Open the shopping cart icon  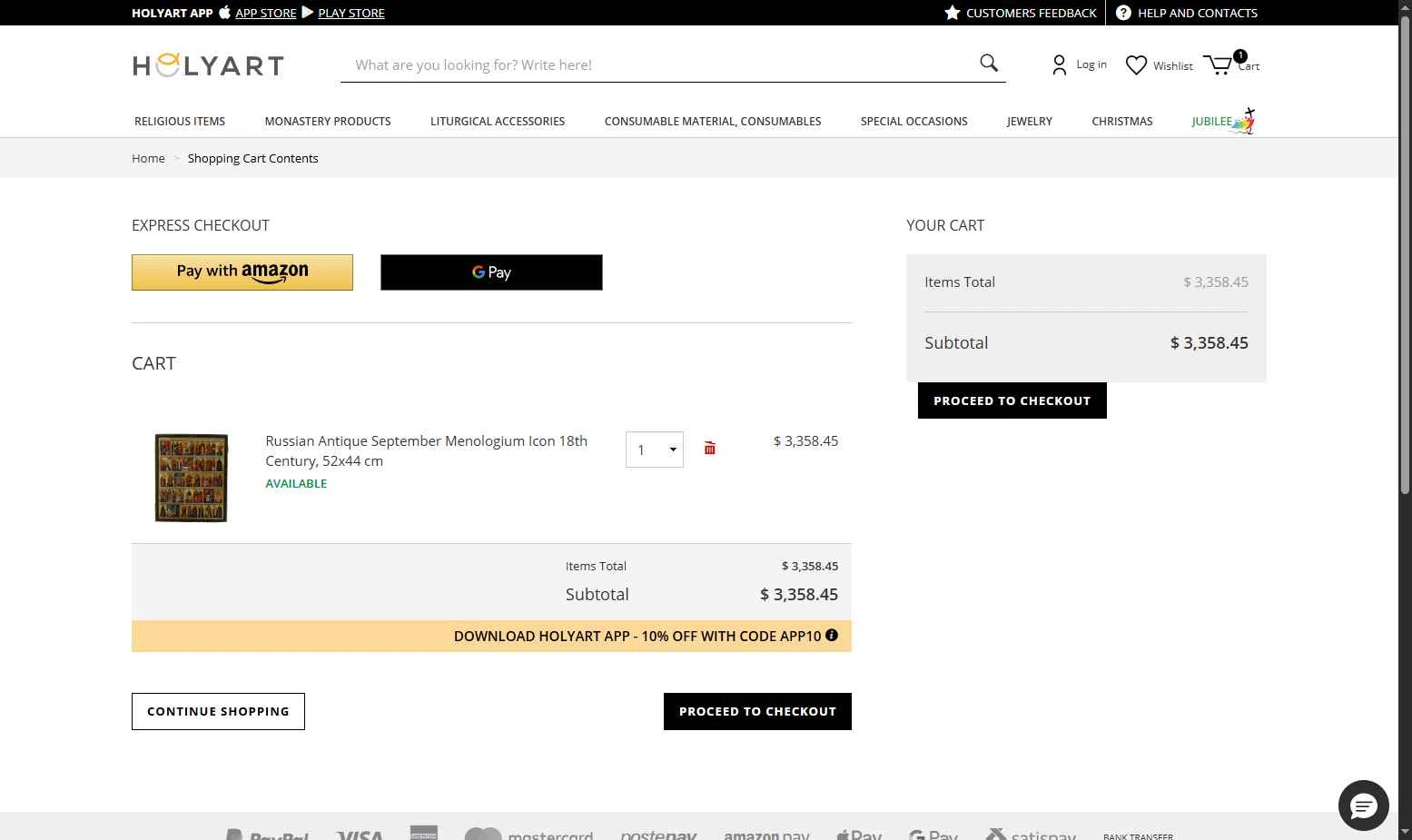1219,64
